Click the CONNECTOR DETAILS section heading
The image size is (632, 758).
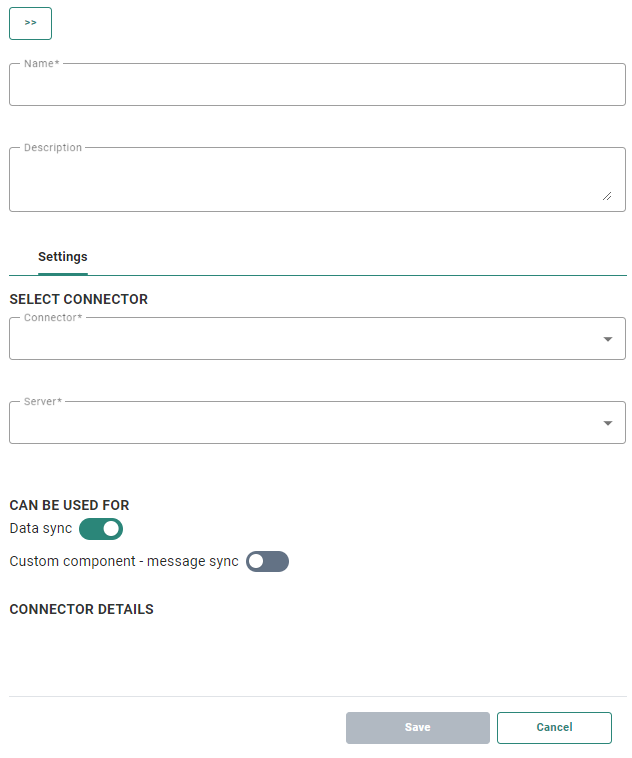pos(81,609)
